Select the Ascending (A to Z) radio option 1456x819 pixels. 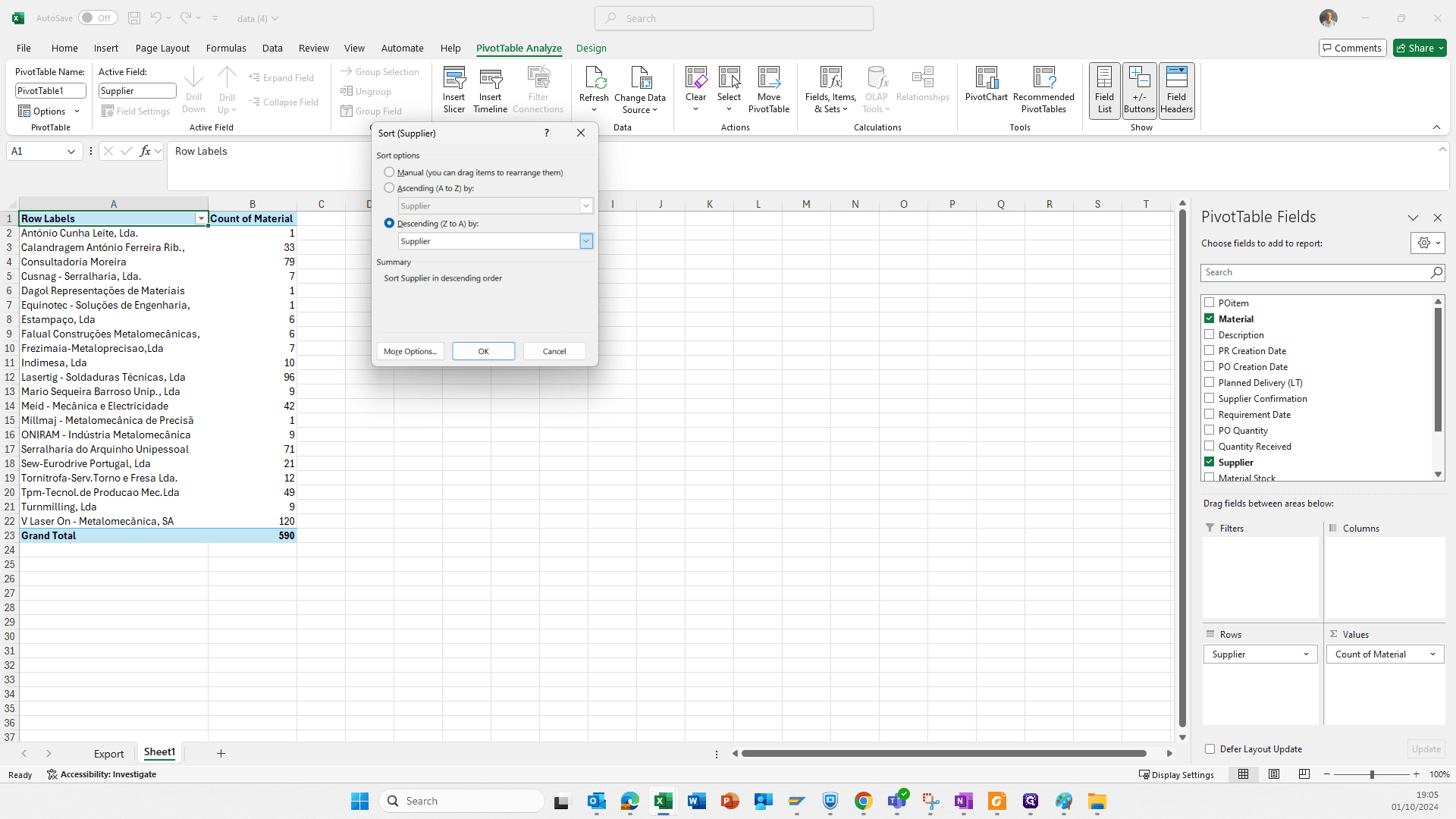pos(389,188)
